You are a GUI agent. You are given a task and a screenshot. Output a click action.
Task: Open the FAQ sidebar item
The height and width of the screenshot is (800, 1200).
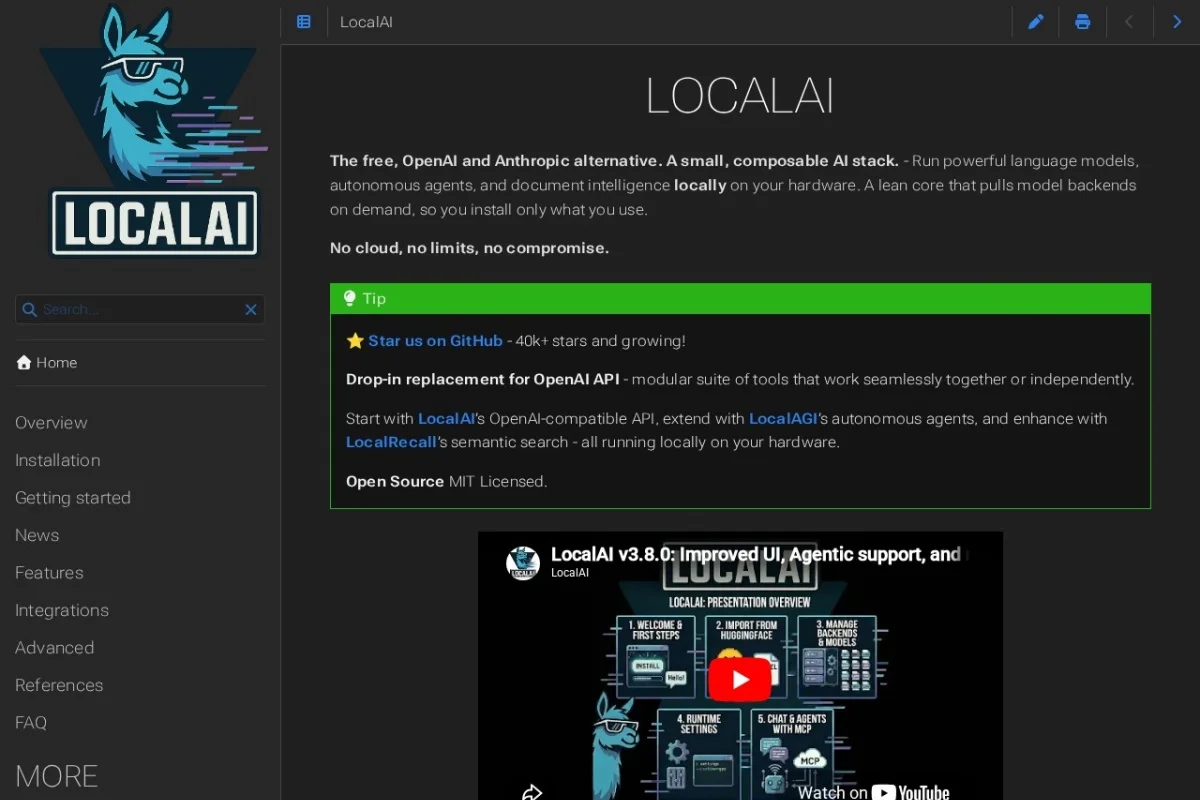(x=31, y=723)
